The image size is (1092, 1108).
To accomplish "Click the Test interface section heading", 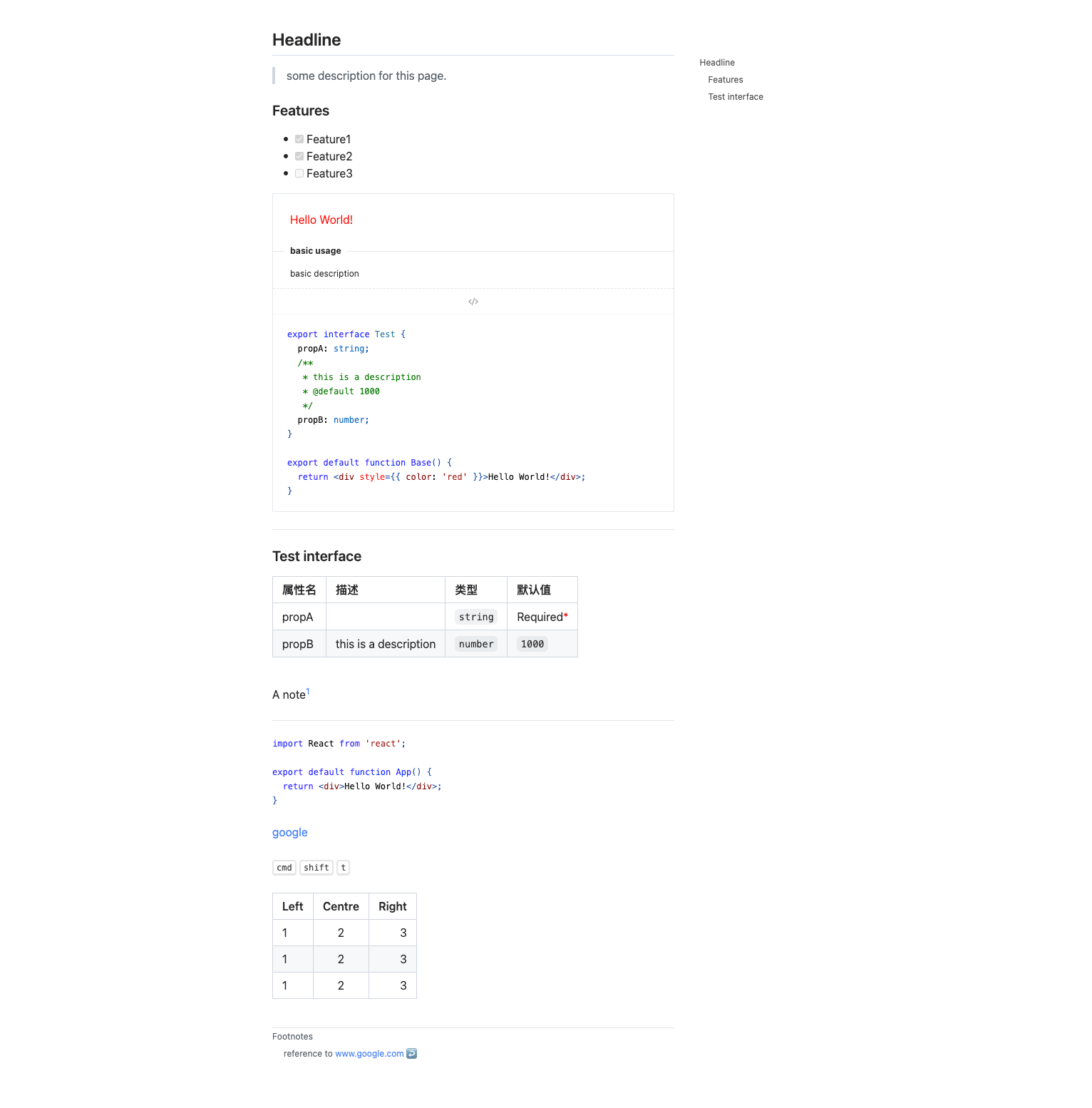I will click(x=316, y=557).
